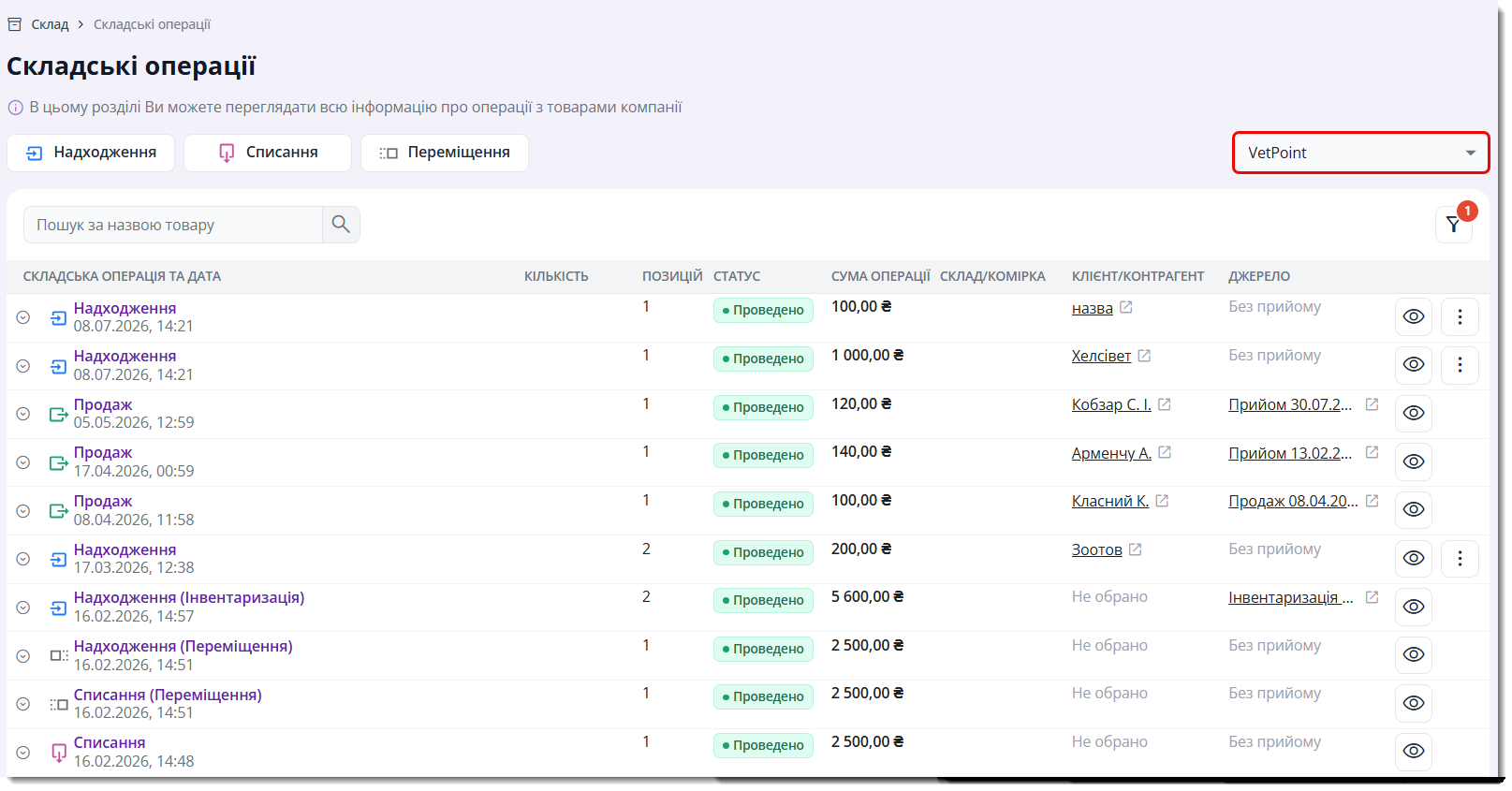The image size is (1512, 791).
Task: Open three-dot menu for the Зоотов row
Action: 1460,559
